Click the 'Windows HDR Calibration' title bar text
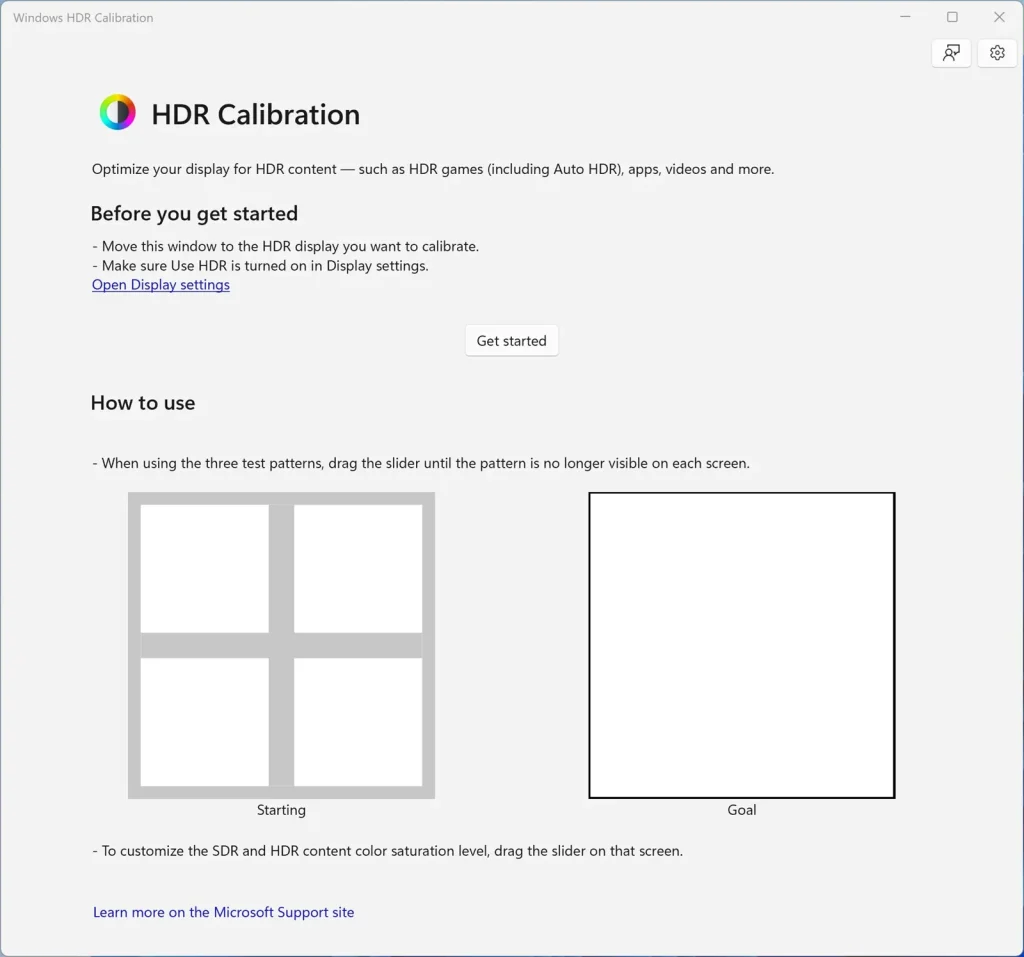Viewport: 1024px width, 957px height. (x=83, y=18)
